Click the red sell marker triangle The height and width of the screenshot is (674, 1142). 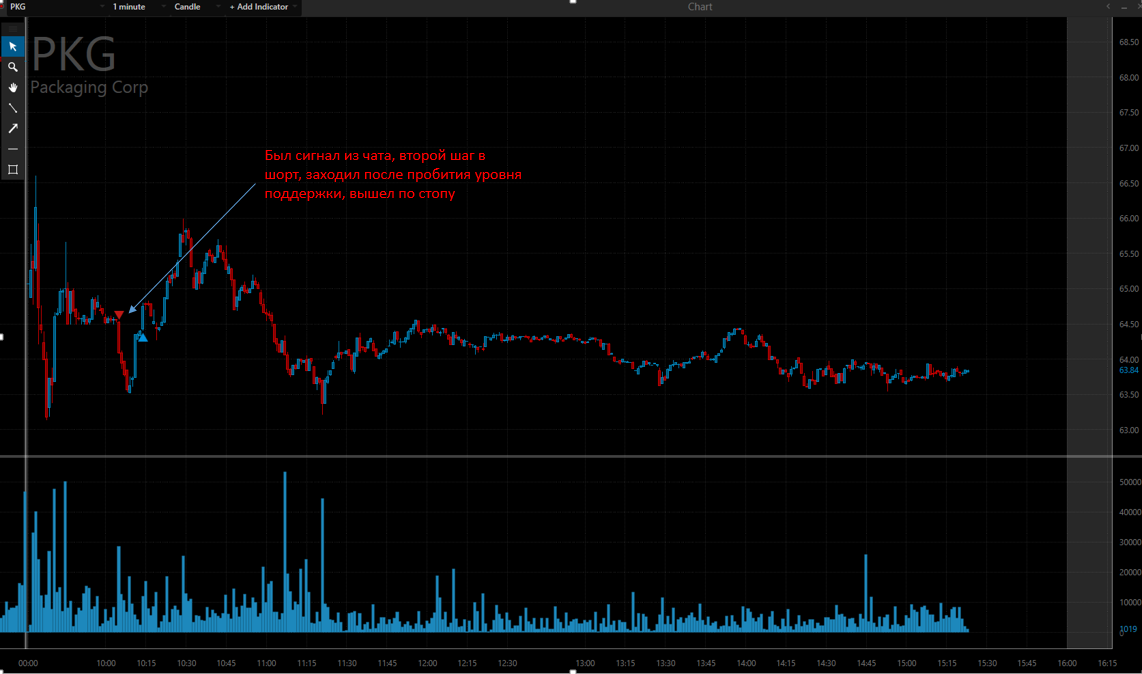tap(119, 315)
